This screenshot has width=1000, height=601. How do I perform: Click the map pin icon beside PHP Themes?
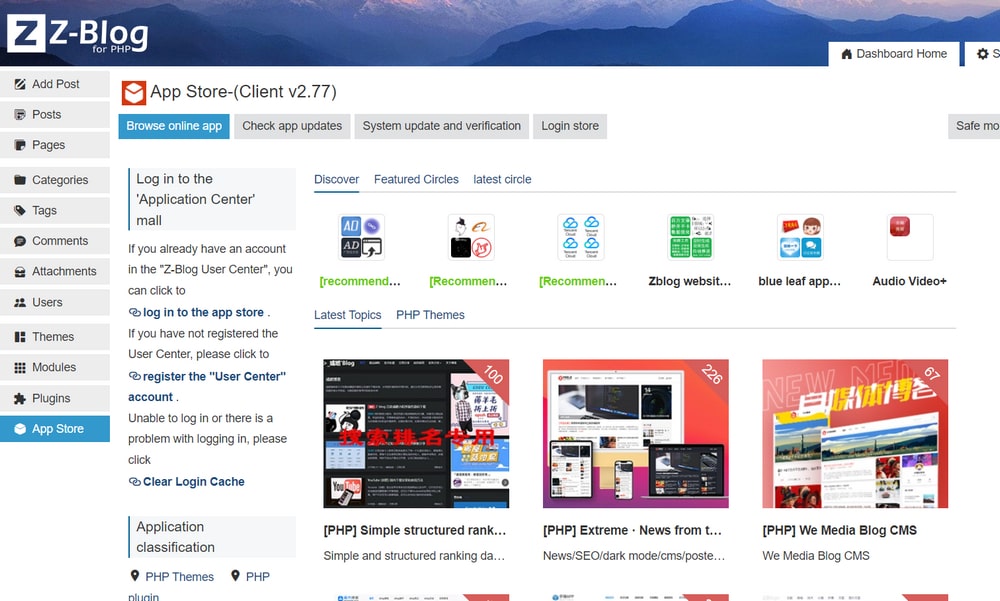[135, 576]
